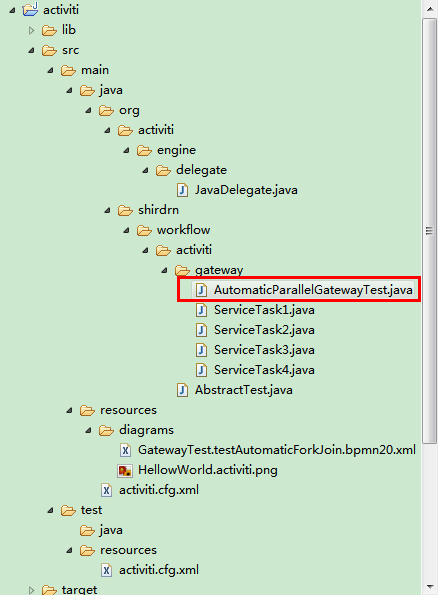Collapse the main folder node

50,71
